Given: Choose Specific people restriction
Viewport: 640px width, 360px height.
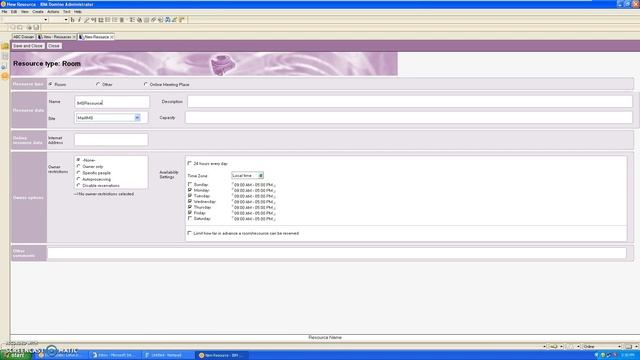Looking at the screenshot, I should pos(78,173).
